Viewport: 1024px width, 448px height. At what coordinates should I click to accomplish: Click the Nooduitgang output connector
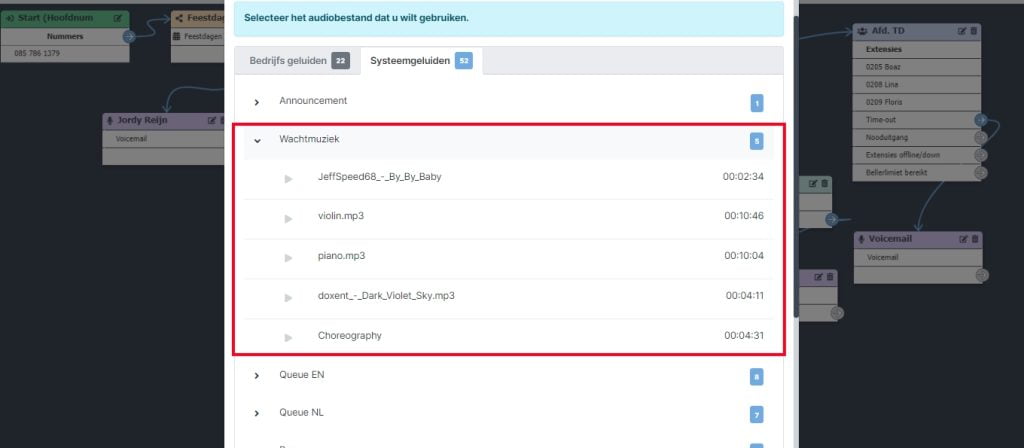[x=980, y=137]
